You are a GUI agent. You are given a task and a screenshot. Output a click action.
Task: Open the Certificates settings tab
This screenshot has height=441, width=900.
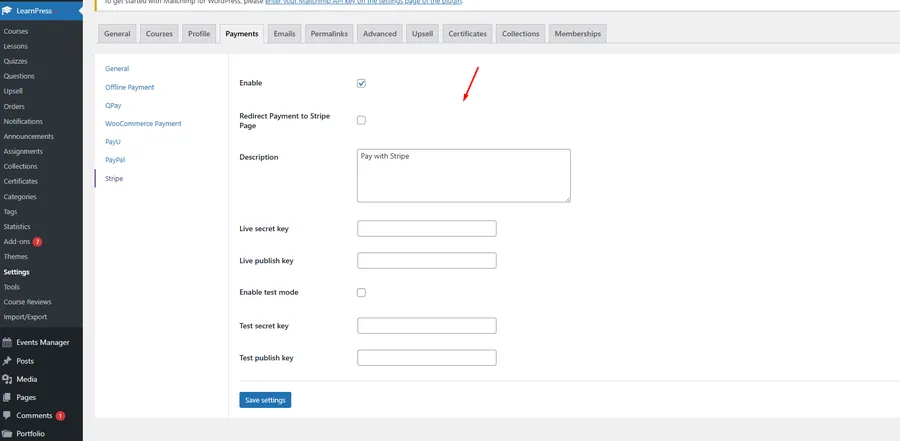[x=467, y=34]
